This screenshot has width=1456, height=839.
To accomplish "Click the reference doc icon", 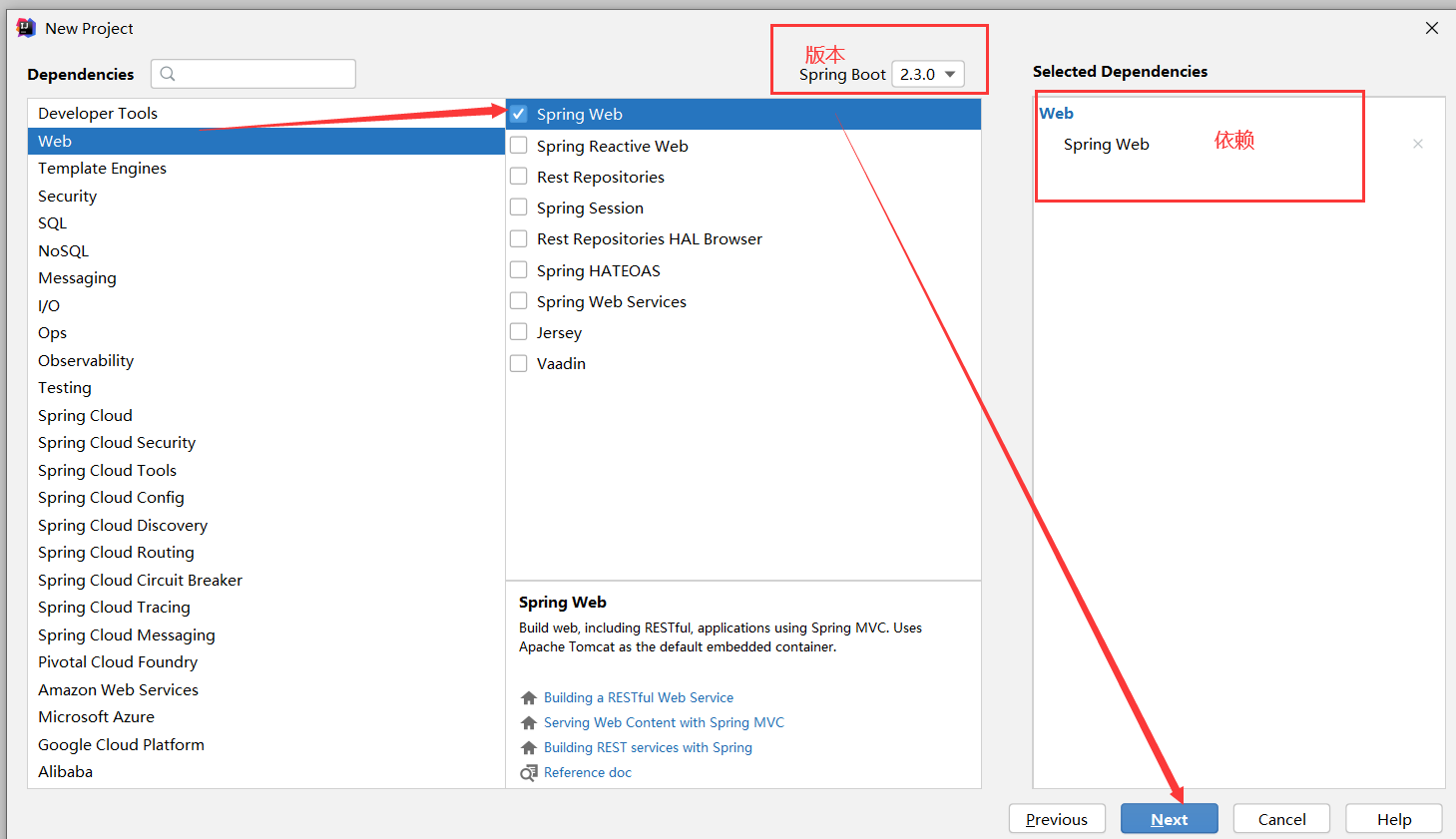I will 529,773.
